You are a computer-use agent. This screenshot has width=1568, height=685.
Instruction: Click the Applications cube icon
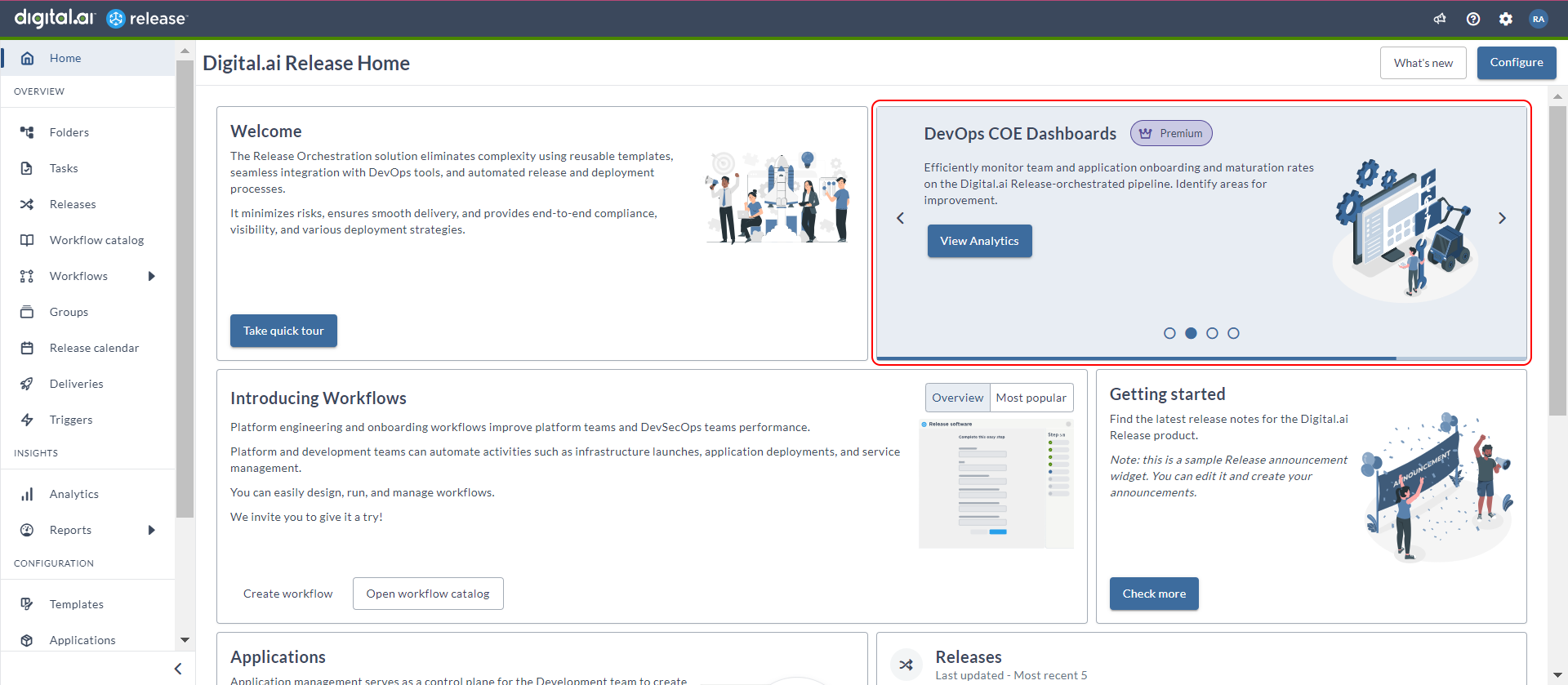(x=27, y=640)
